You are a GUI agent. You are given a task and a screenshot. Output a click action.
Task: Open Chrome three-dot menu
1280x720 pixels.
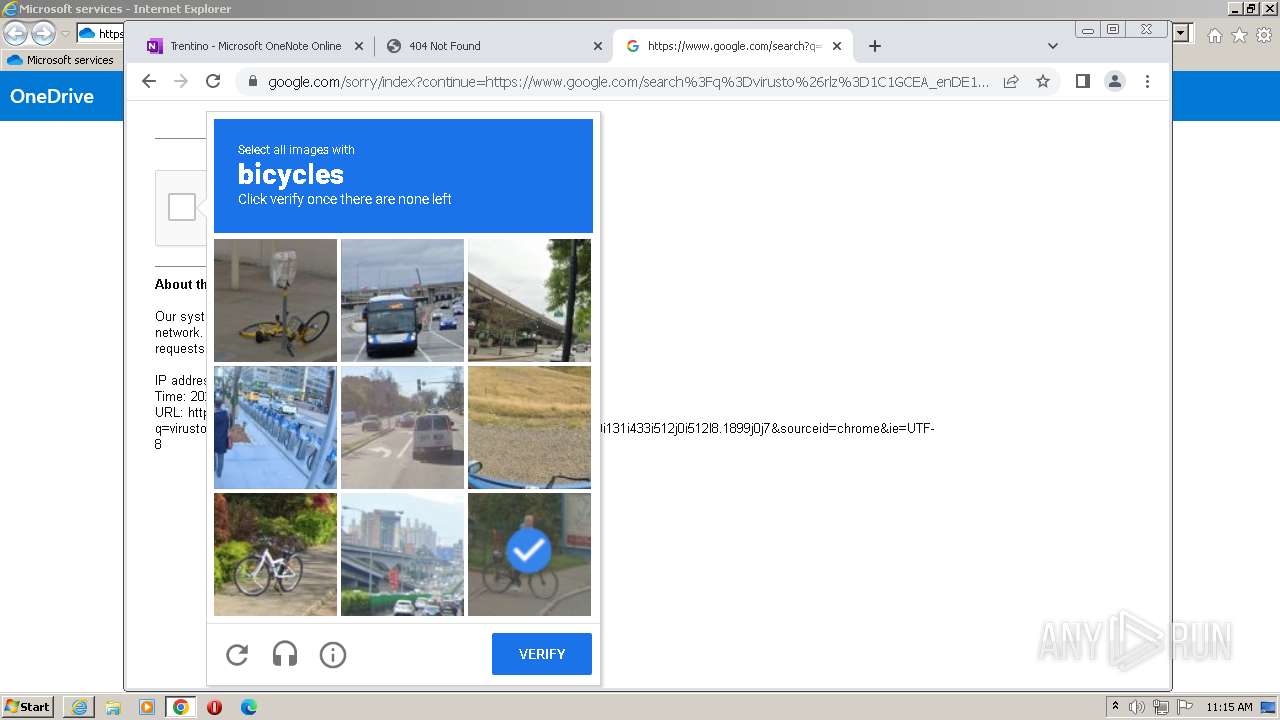click(1147, 82)
